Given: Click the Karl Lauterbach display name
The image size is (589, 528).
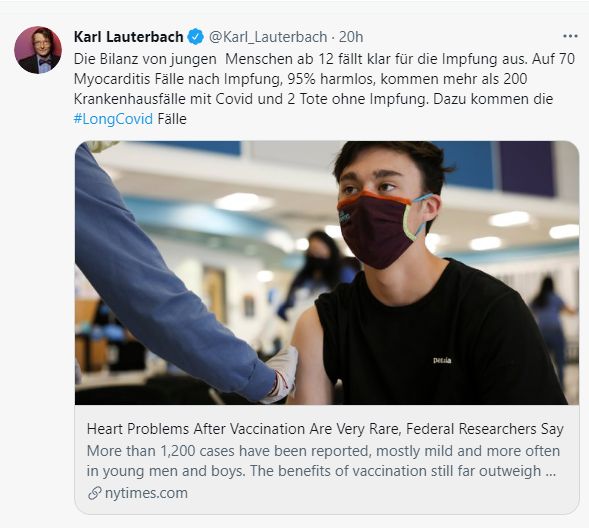Looking at the screenshot, I should [x=128, y=37].
